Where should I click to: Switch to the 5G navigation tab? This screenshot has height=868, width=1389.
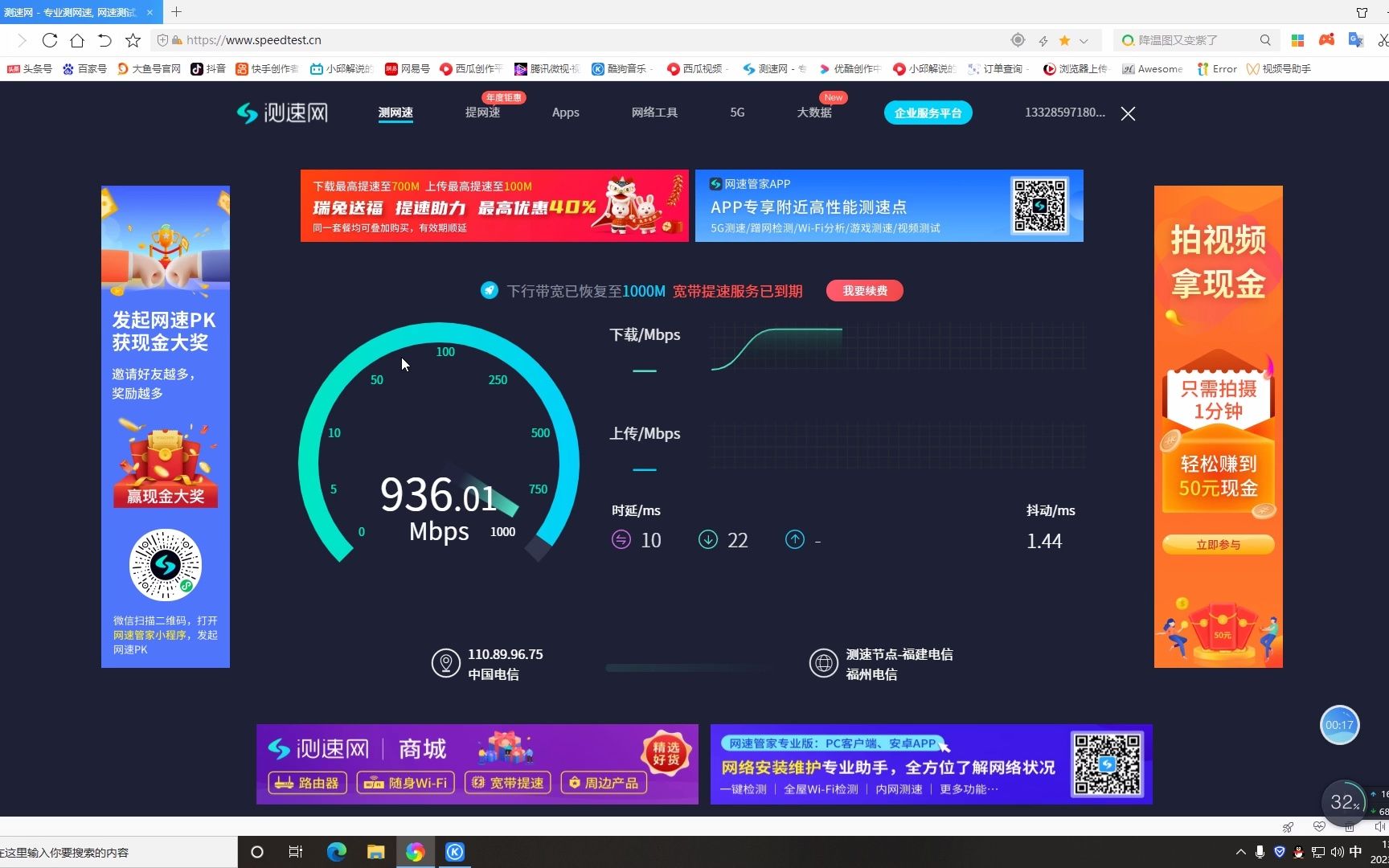click(x=737, y=113)
